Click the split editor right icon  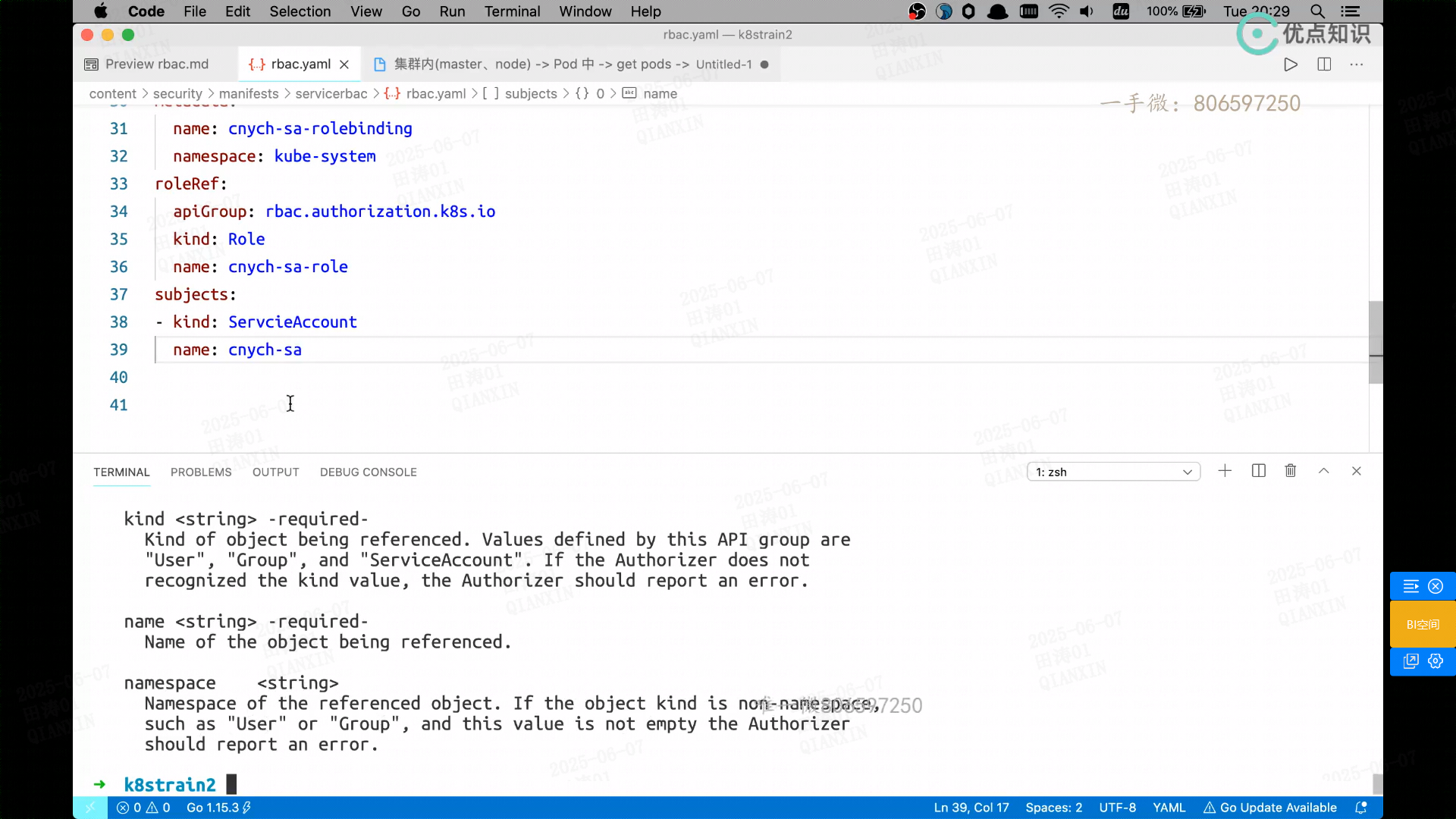point(1324,64)
